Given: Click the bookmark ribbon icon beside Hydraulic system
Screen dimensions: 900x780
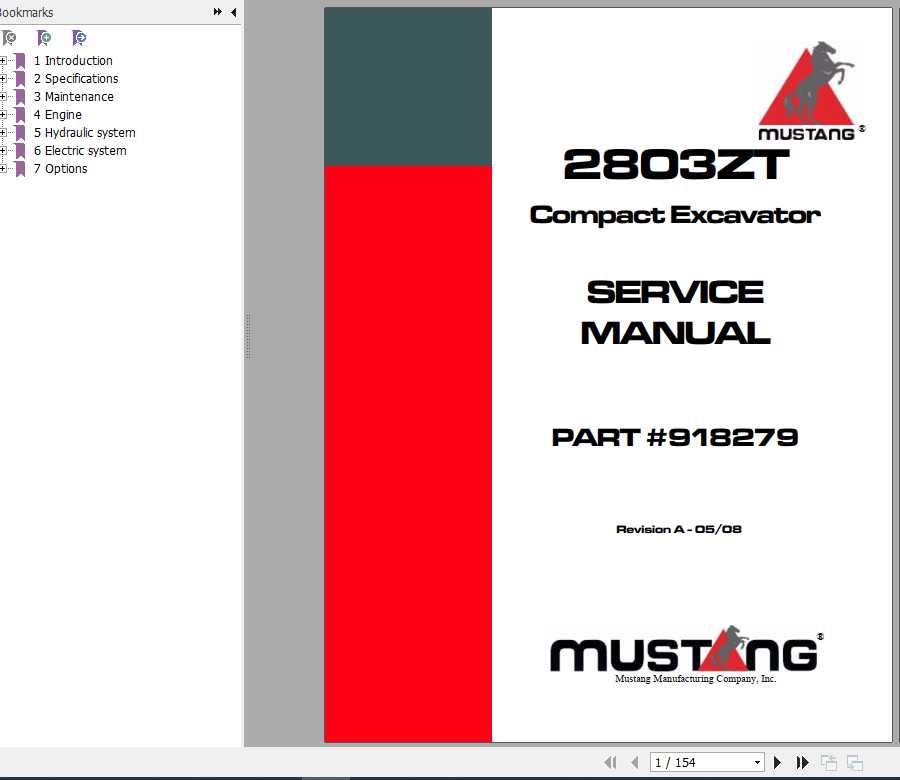Looking at the screenshot, I should [20, 133].
